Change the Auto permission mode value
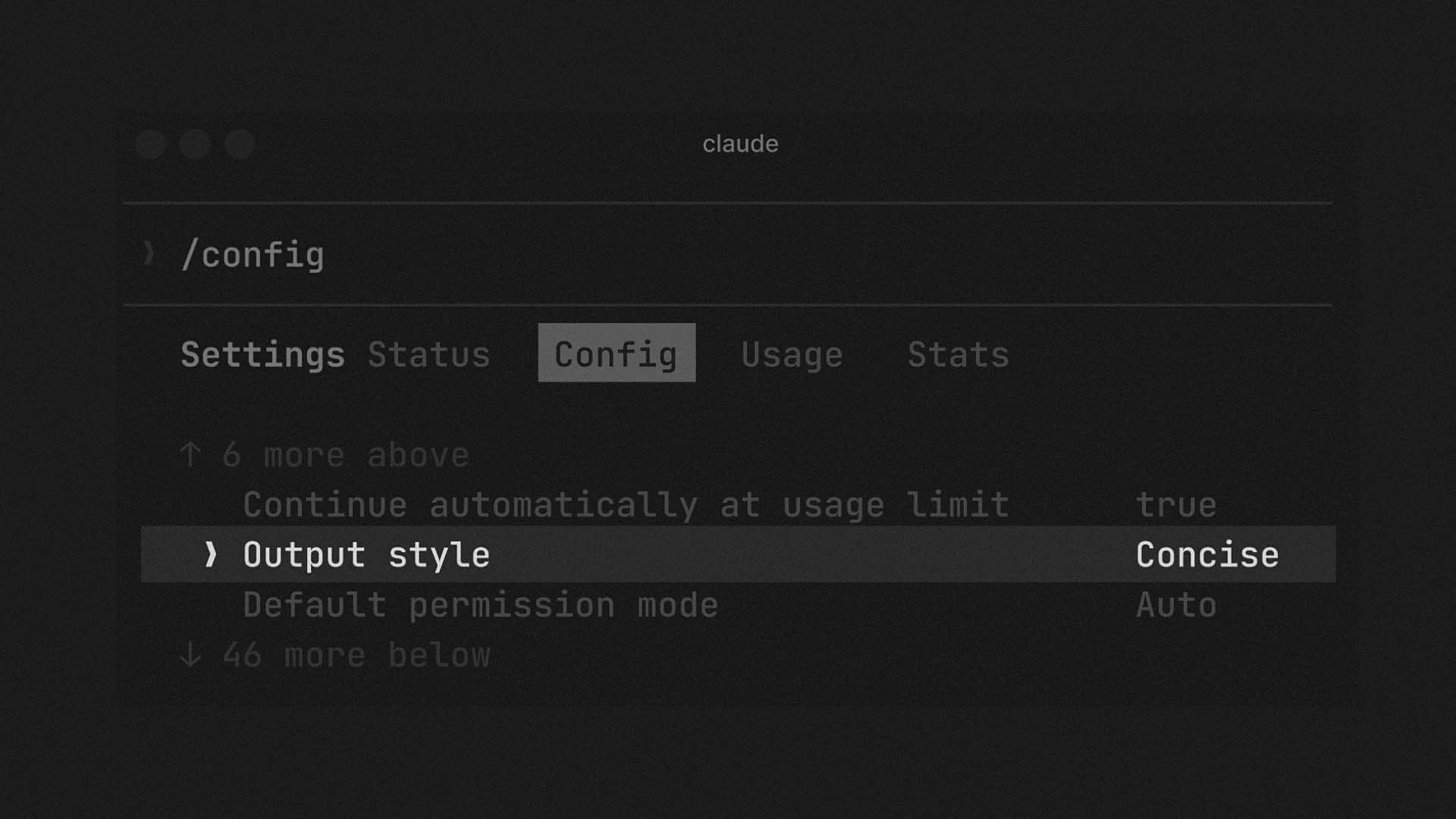The image size is (1456, 819). 1176,605
